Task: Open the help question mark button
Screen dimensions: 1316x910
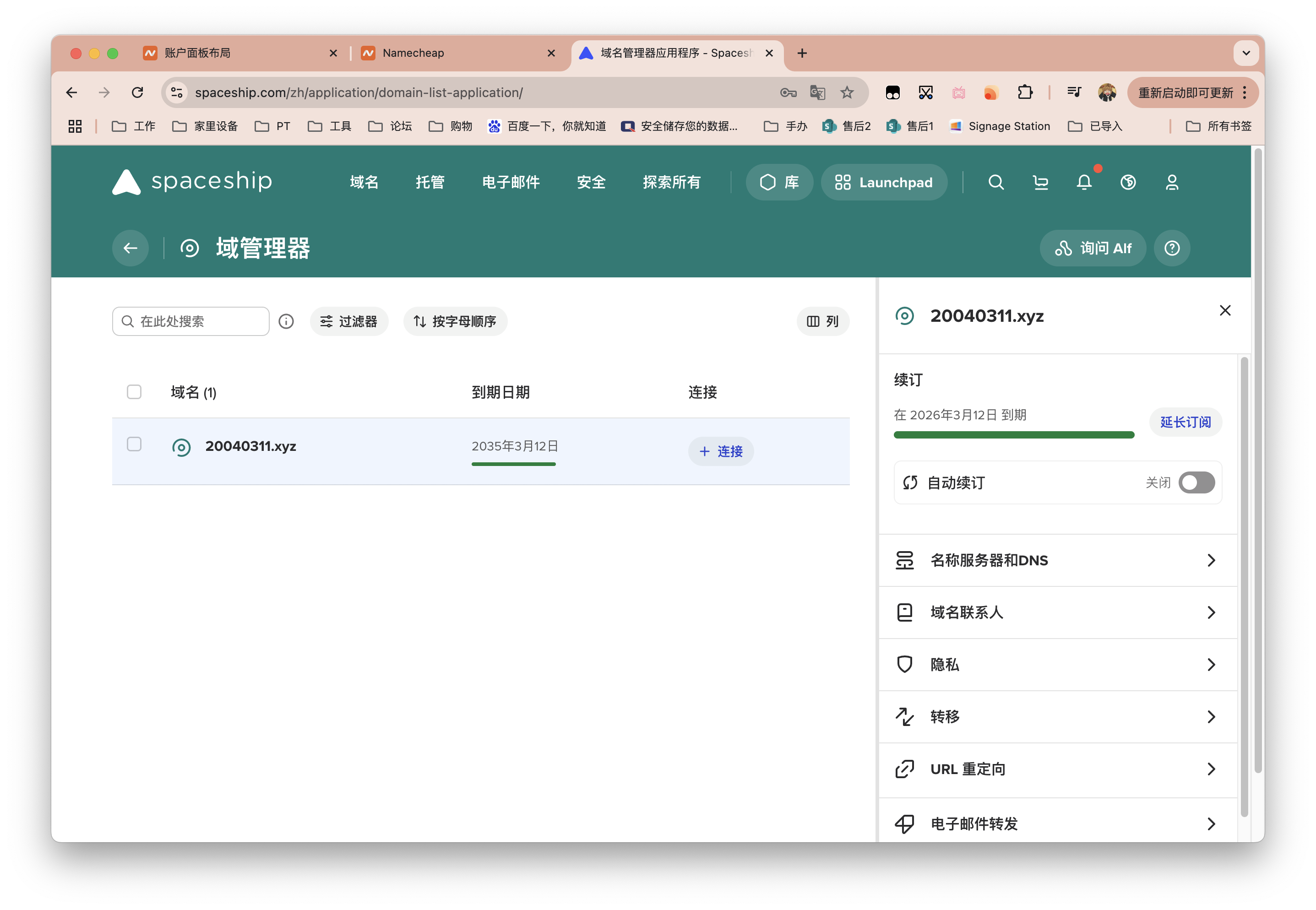Action: (1172, 248)
